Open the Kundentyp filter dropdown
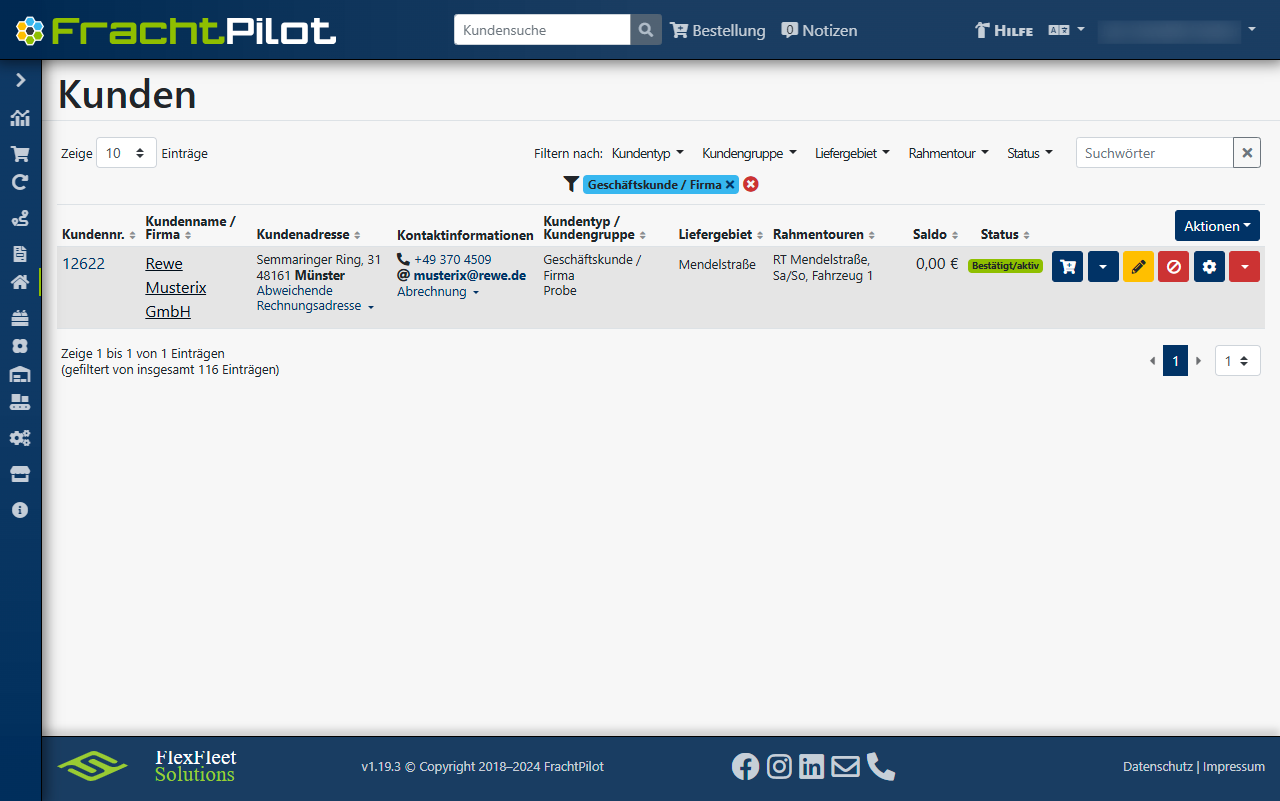Screen dimensions: 1280x801 [x=648, y=153]
